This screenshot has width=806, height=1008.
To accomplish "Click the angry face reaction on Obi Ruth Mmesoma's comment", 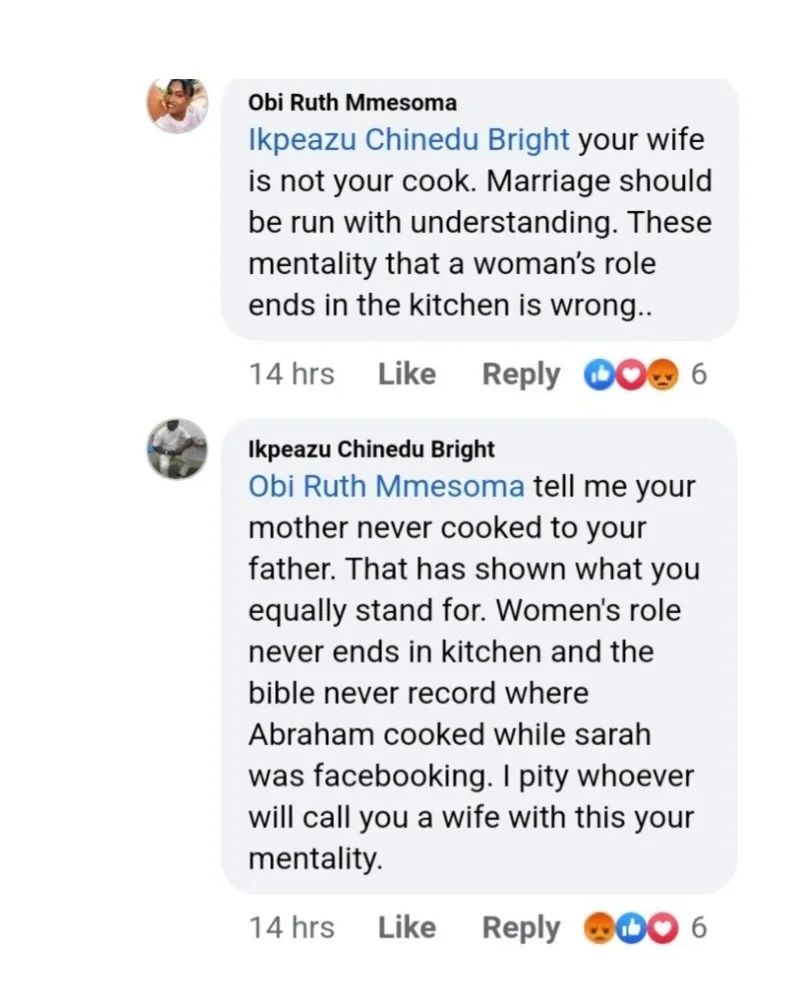I will pyautogui.click(x=662, y=375).
